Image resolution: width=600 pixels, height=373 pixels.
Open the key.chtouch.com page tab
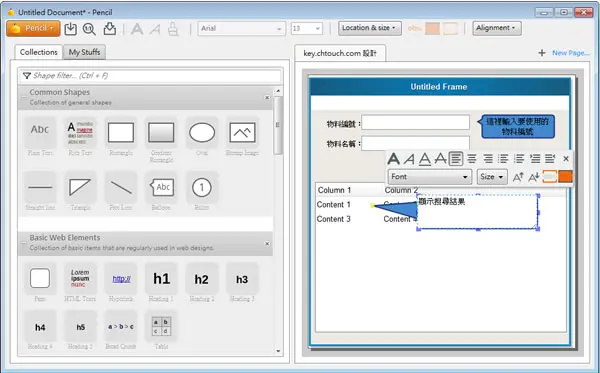tap(340, 53)
